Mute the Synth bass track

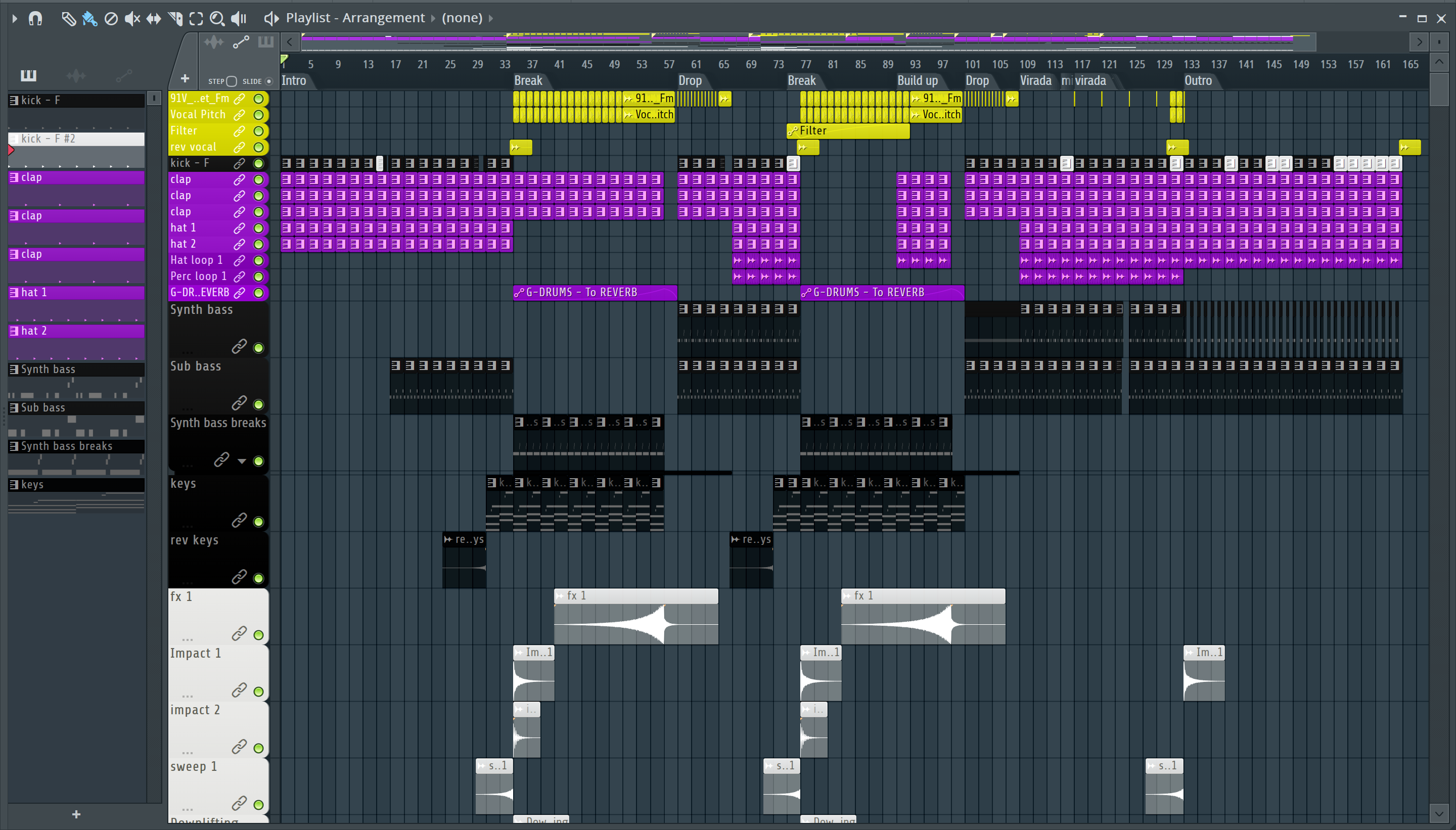click(258, 348)
